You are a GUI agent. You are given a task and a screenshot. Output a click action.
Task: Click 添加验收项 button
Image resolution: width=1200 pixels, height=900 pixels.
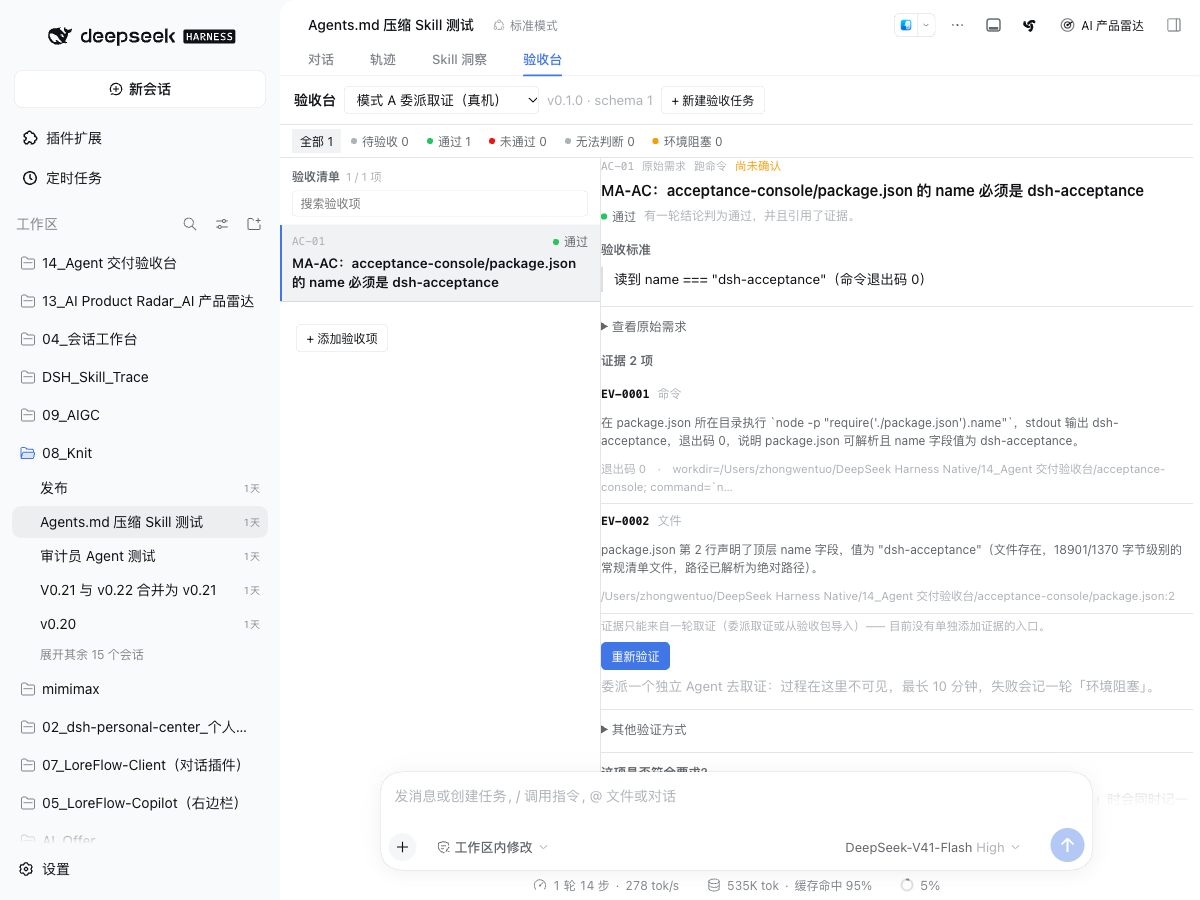(x=342, y=339)
